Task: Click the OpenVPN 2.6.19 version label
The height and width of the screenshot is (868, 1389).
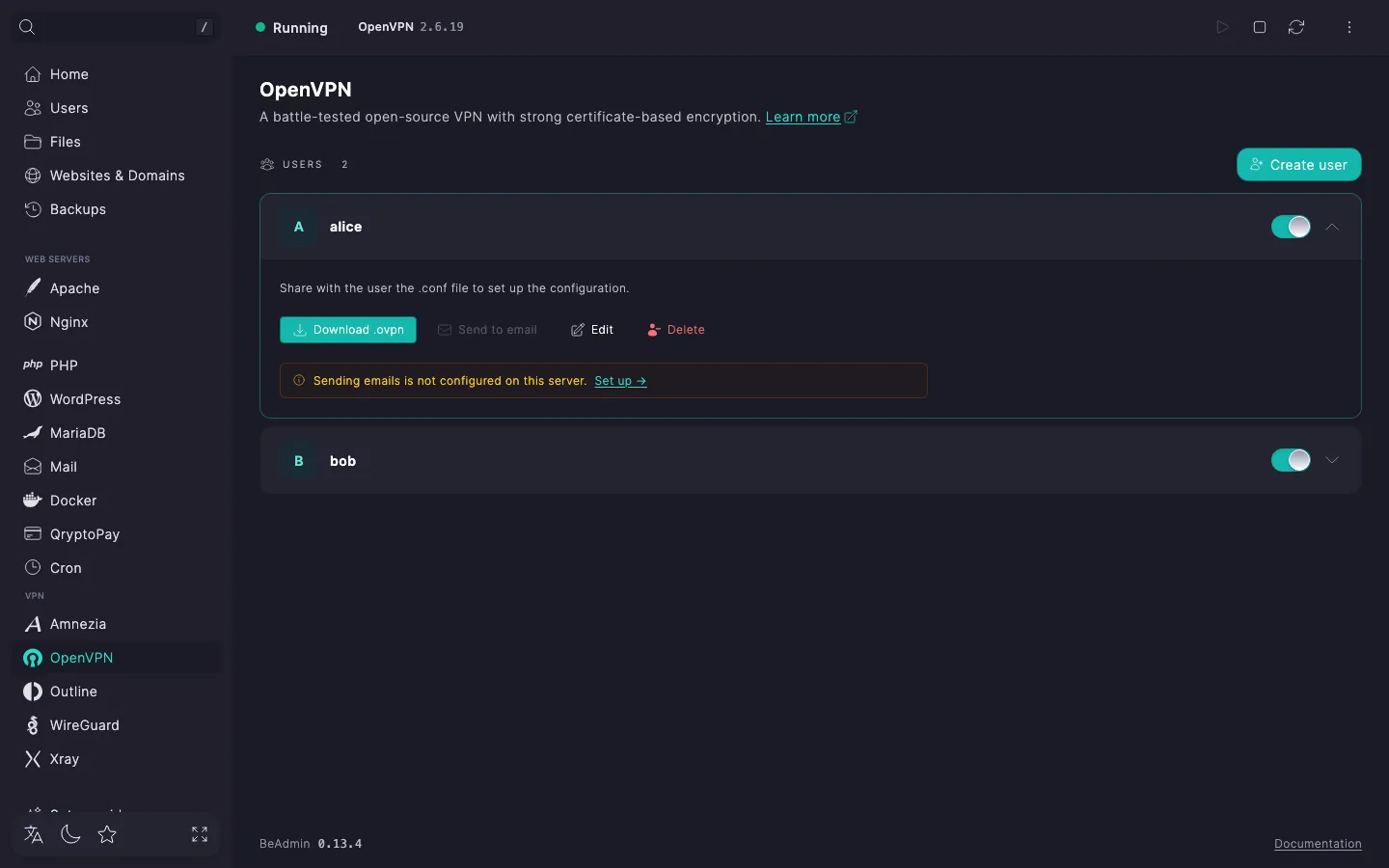Action: pos(411,27)
